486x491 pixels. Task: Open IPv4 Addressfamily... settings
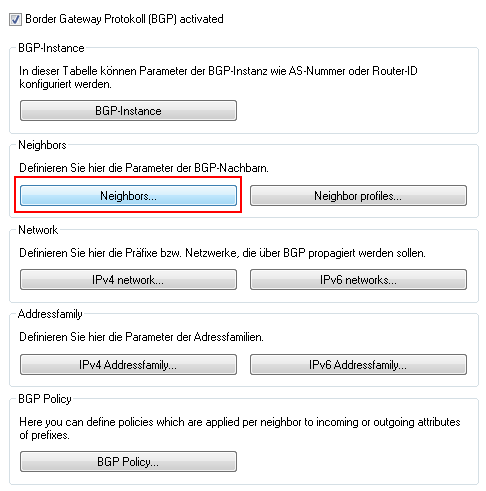point(128,365)
